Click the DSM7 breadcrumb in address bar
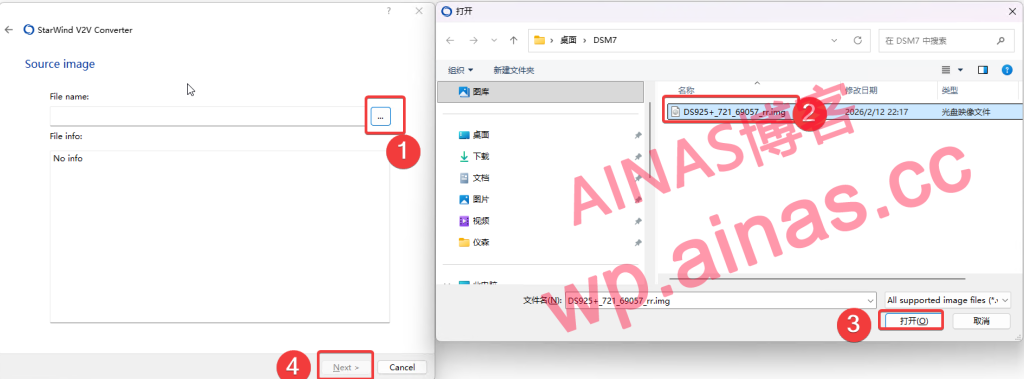Viewport: 1024px width, 379px height. [x=604, y=41]
